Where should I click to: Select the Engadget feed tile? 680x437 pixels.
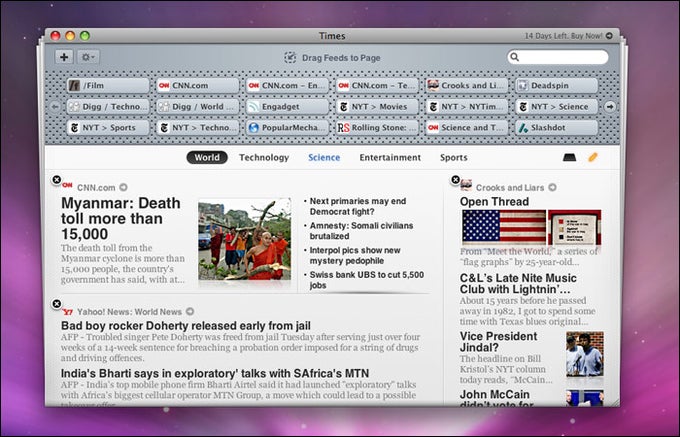pyautogui.click(x=288, y=107)
